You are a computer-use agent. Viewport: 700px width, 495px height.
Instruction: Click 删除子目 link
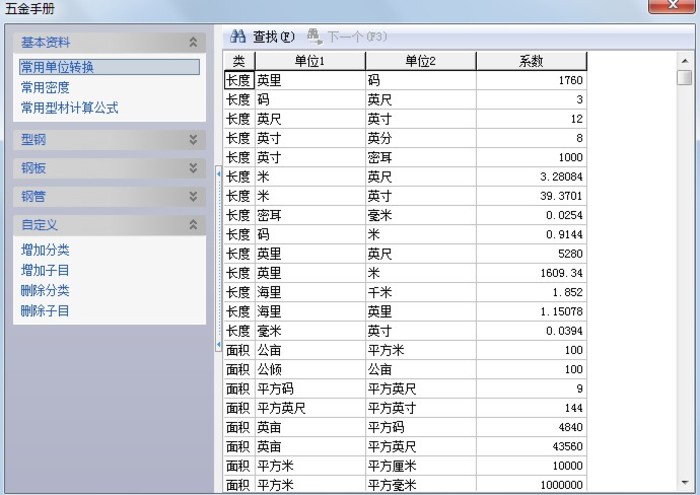click(x=45, y=311)
